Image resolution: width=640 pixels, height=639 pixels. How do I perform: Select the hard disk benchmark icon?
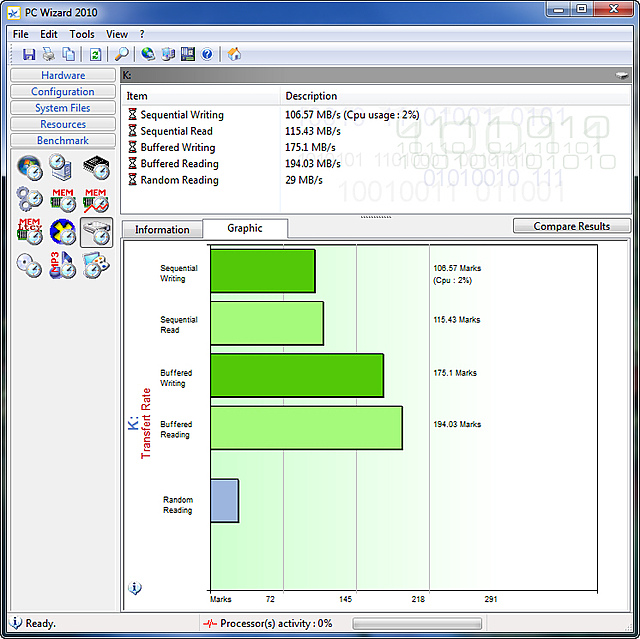coord(96,232)
